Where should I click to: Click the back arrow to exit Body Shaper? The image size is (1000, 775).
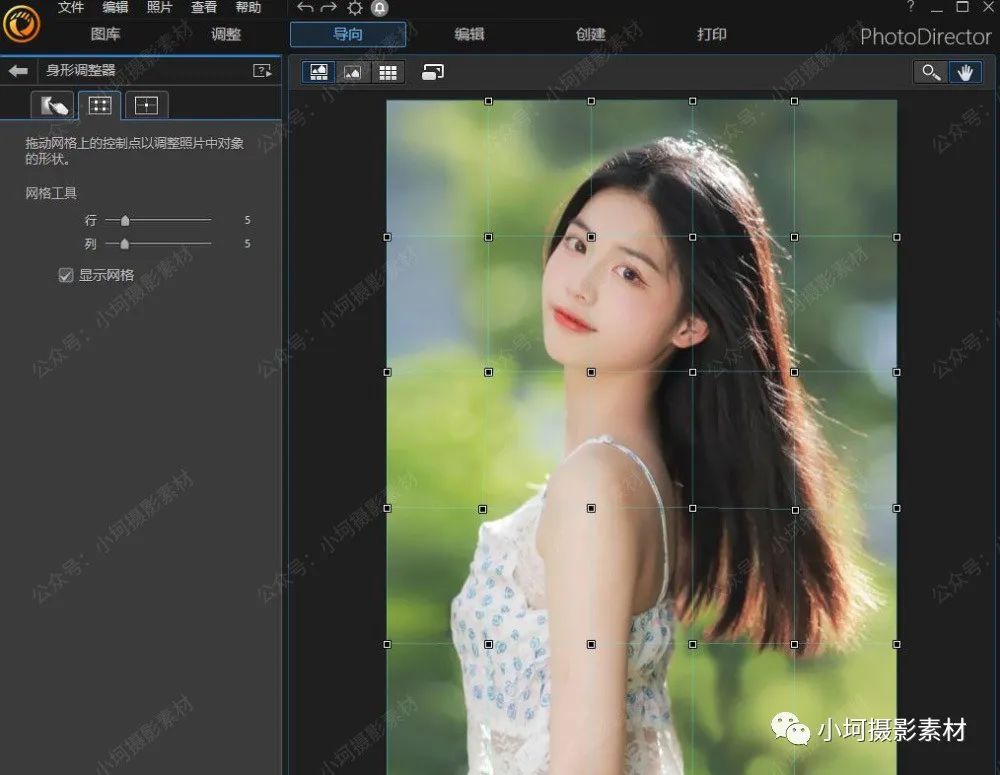[x=17, y=70]
